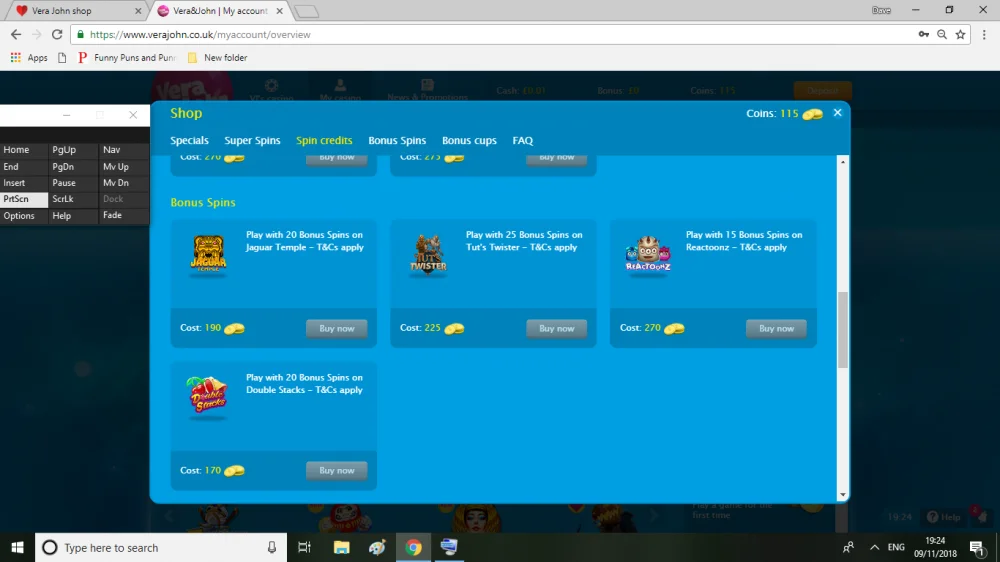The width and height of the screenshot is (1000, 562).
Task: Open the Apps bookmarks shortcut
Action: pyautogui.click(x=29, y=57)
